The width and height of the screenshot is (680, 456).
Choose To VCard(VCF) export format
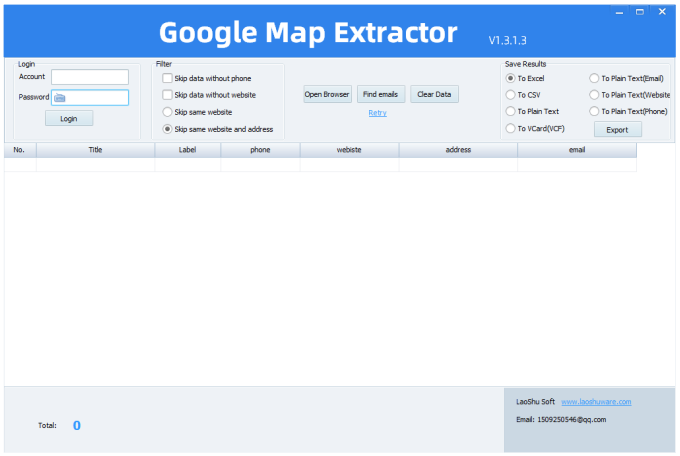(511, 129)
